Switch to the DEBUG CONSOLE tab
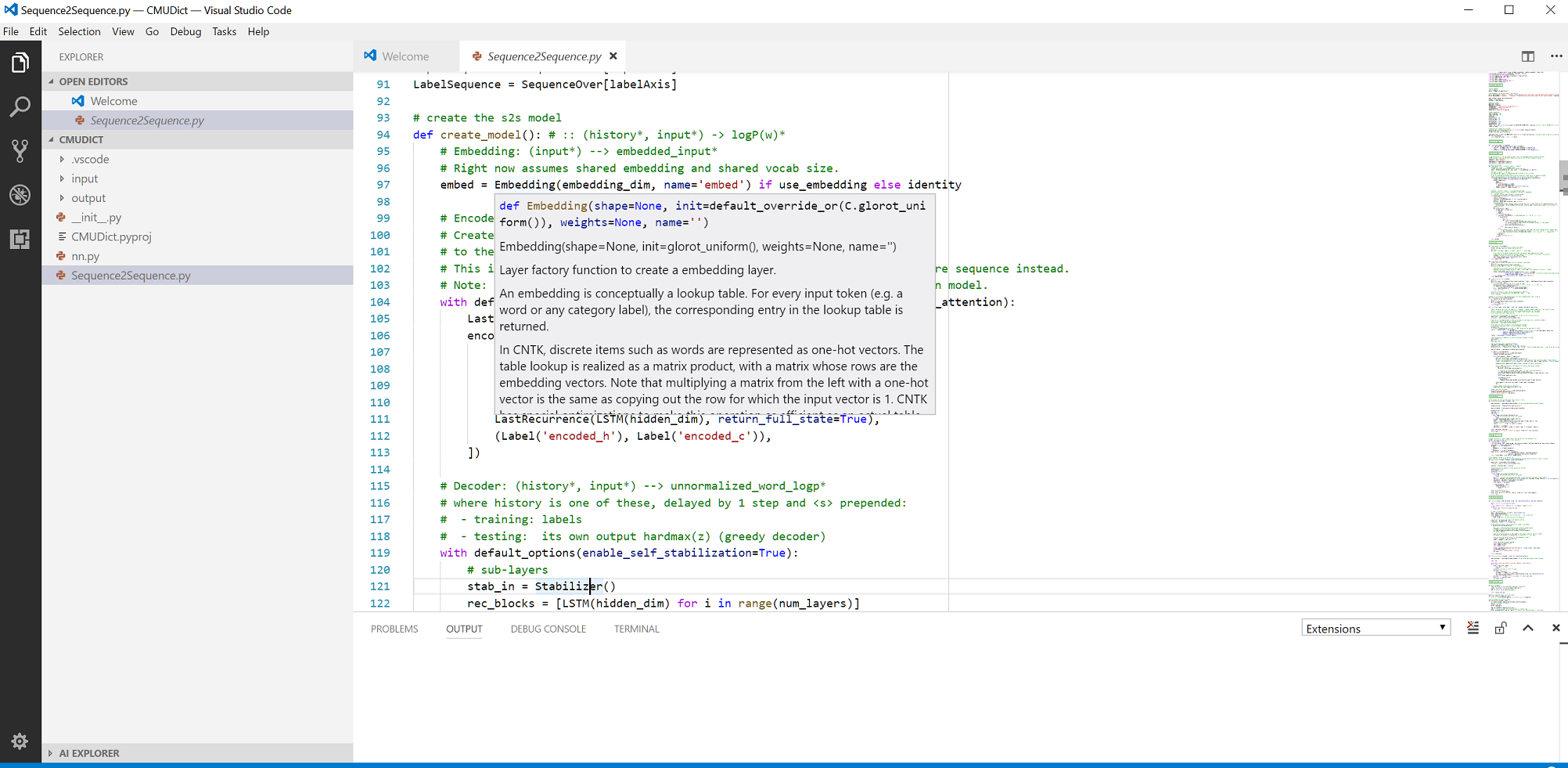 pos(548,629)
